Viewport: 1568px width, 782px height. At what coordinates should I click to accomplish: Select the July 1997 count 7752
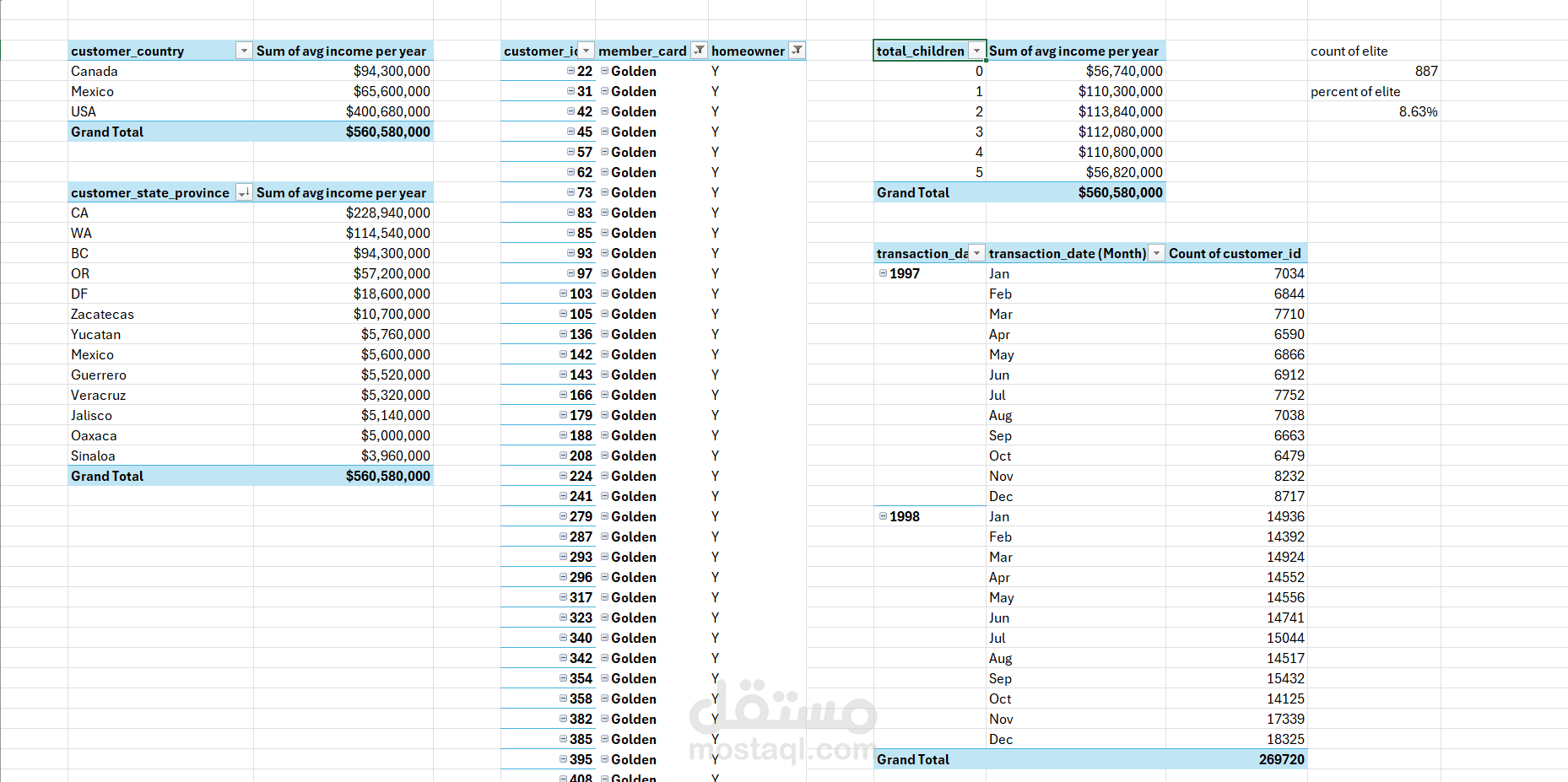coord(1236,395)
